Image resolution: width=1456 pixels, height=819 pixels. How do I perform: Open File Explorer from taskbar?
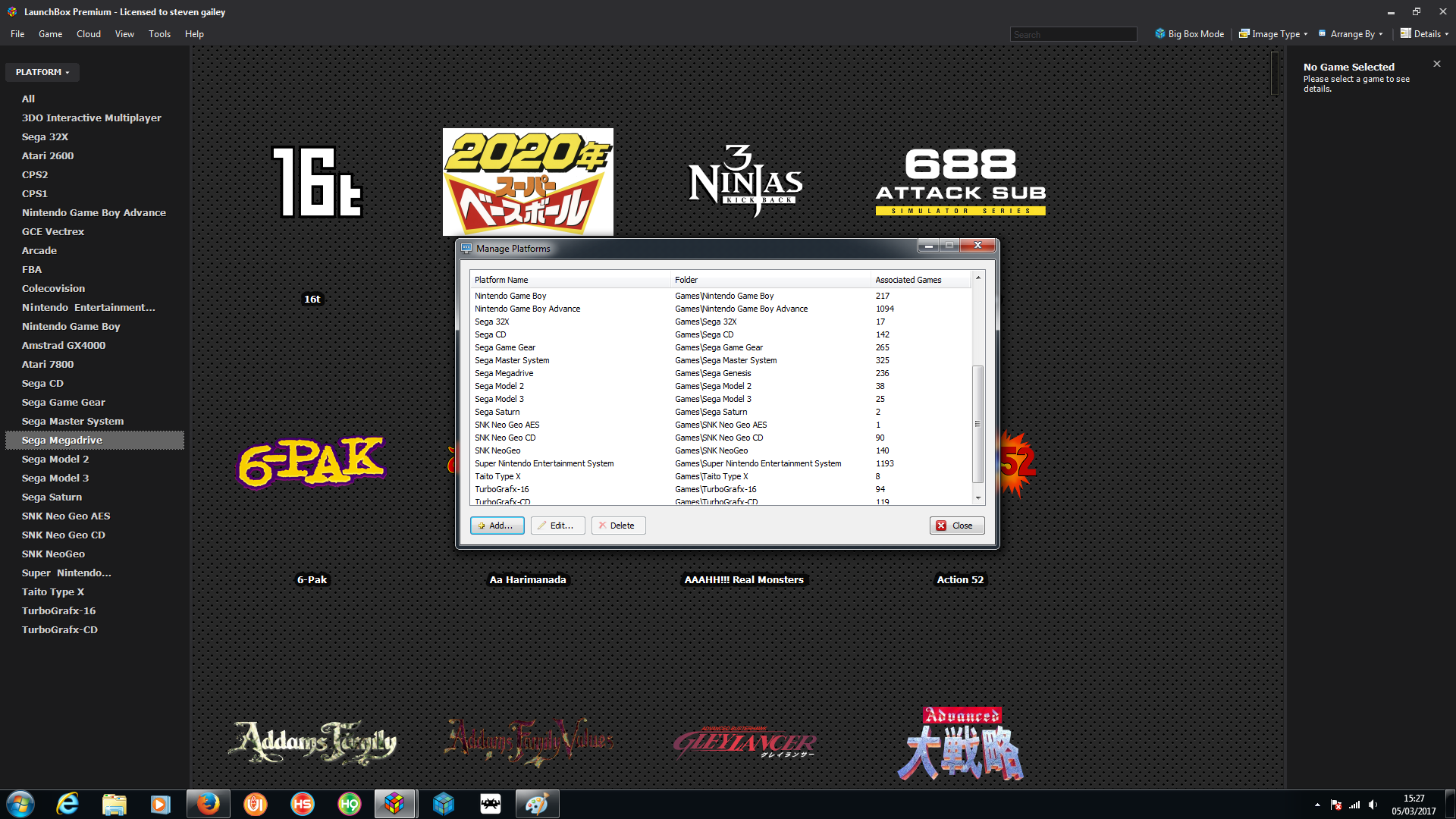[114, 804]
